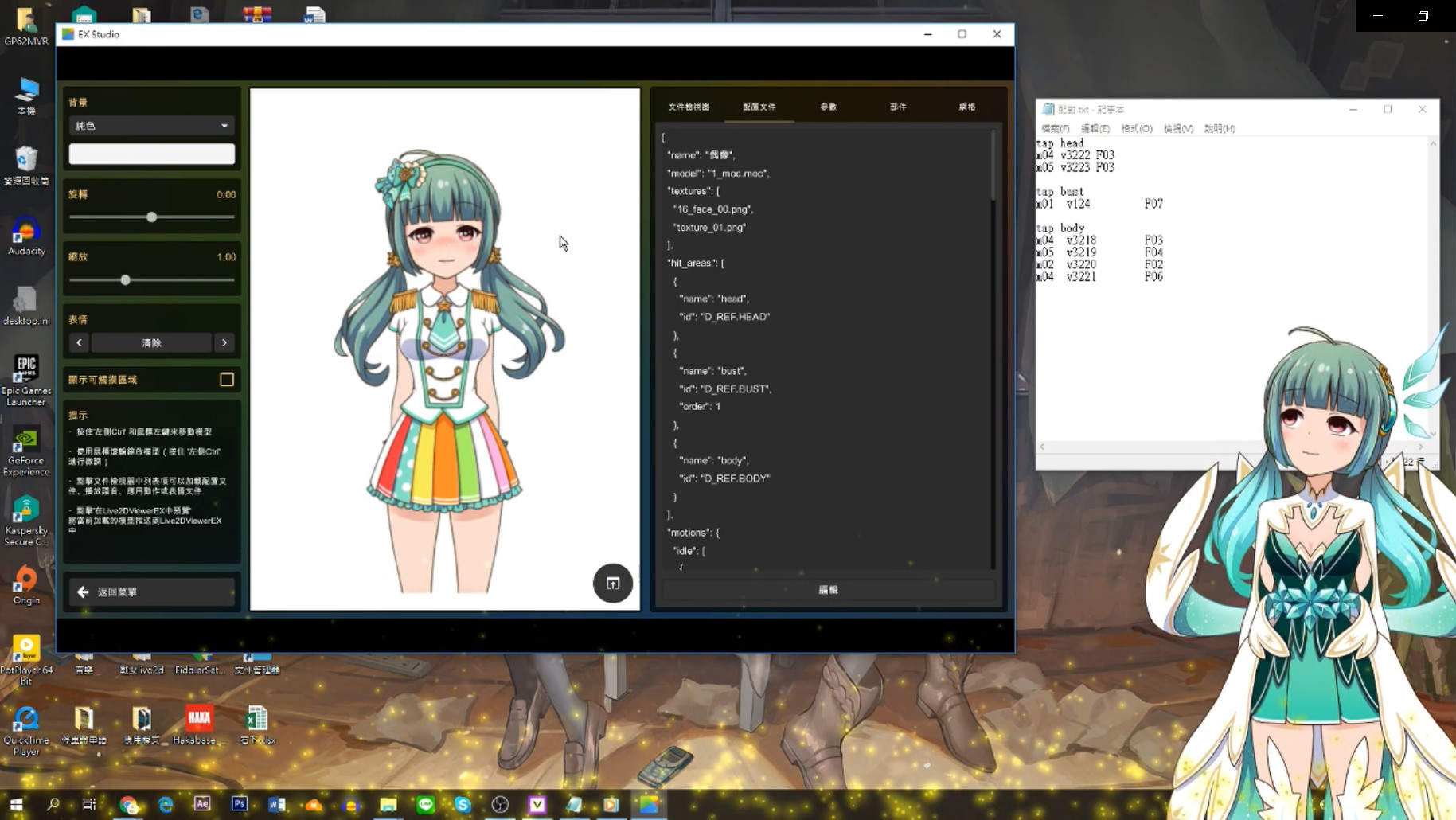Enable the 顯示可觸摸區域 touchable-area checkbox
Screen dimensions: 1456x820
click(227, 380)
